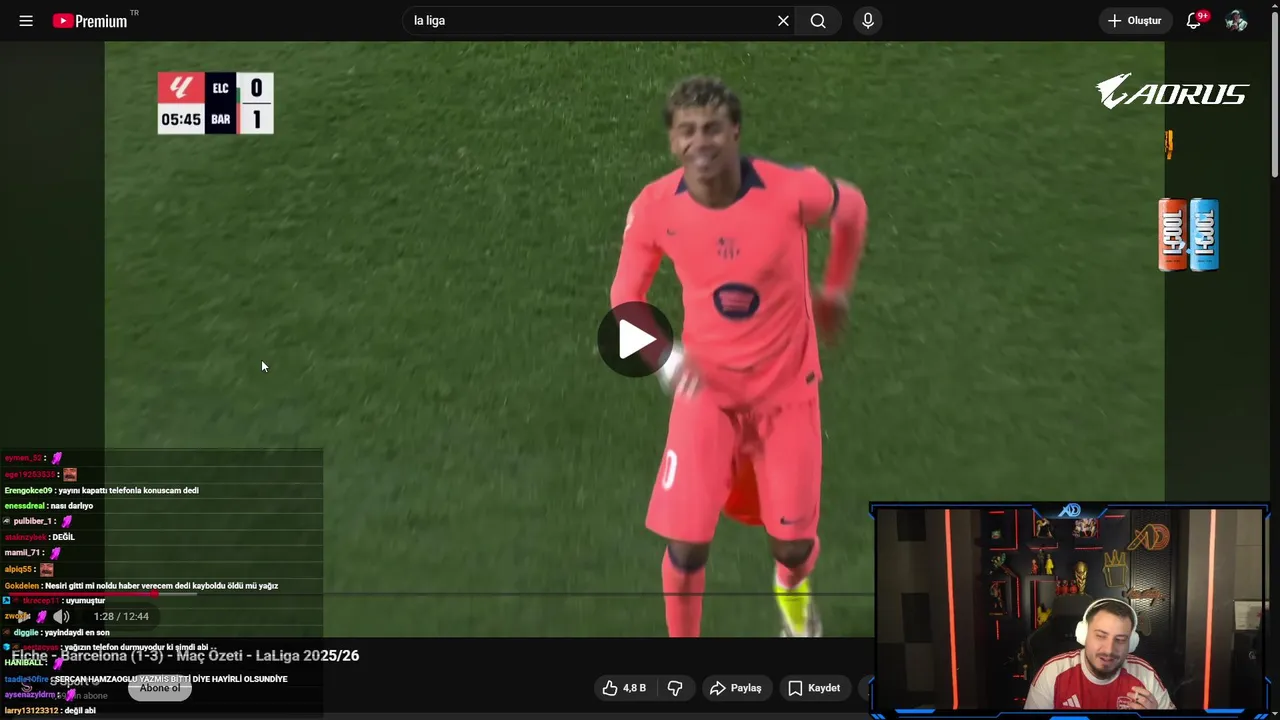Open the YouTube hamburger guide menu
The image size is (1280, 720).
pyautogui.click(x=26, y=21)
